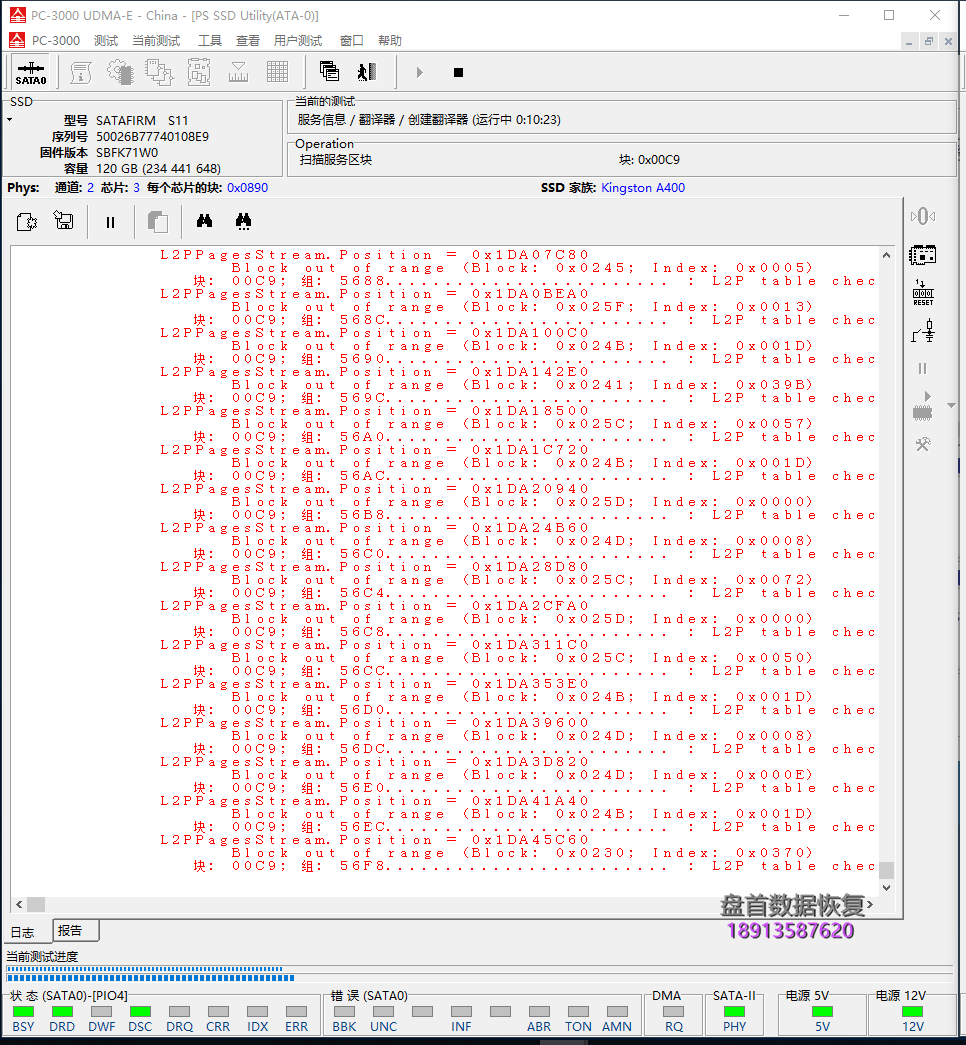Switch to the 报告 tab
The image size is (966, 1045).
pos(75,930)
